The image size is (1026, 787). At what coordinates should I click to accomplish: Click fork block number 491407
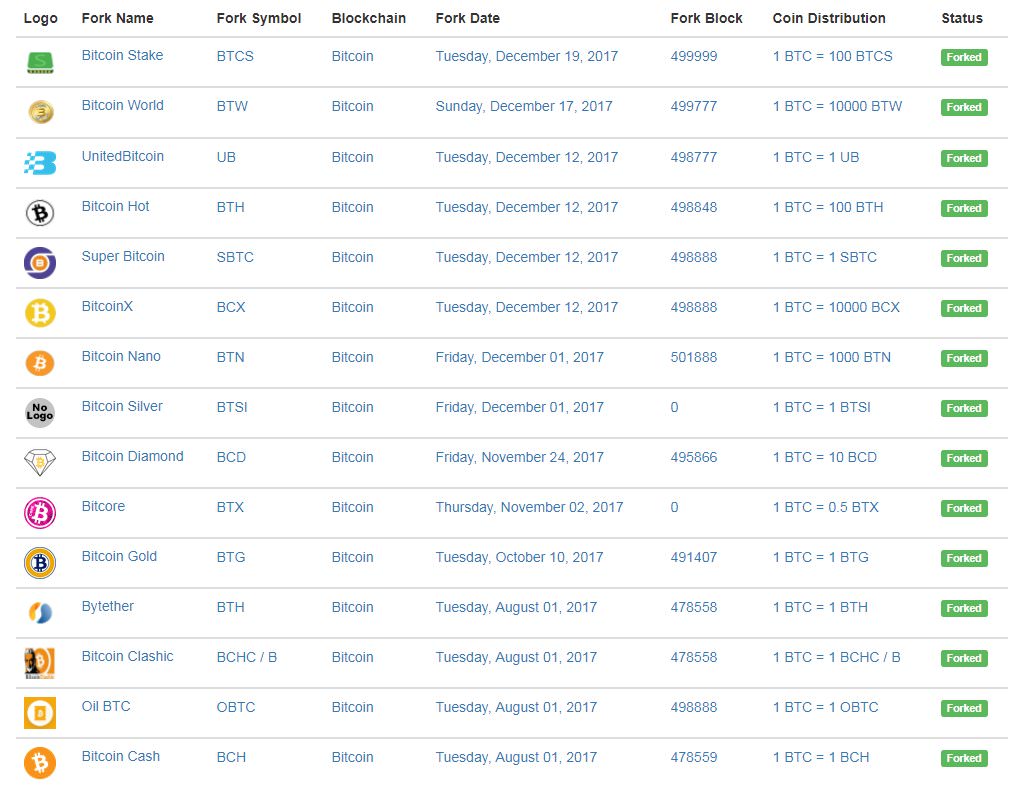694,557
